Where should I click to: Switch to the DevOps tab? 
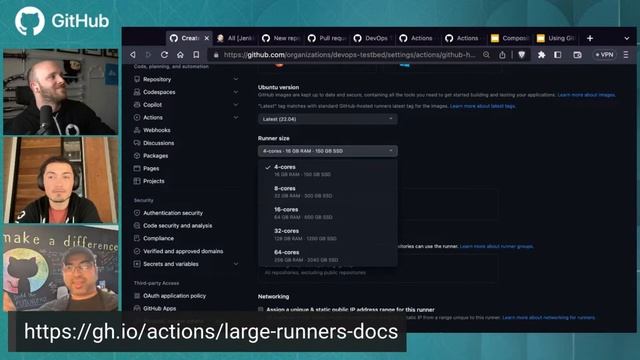tap(373, 38)
